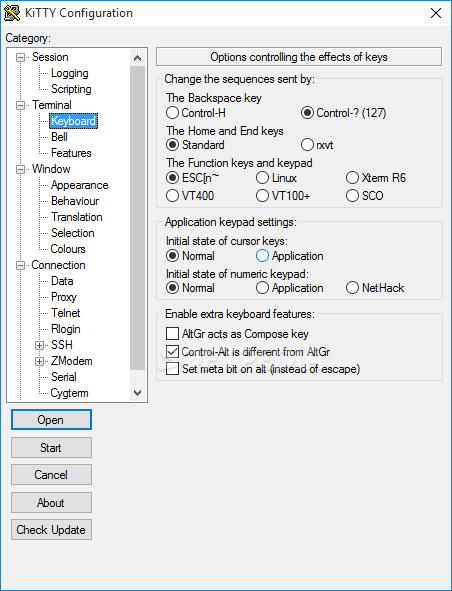Click Check Update button
Image resolution: width=452 pixels, height=591 pixels.
[51, 530]
